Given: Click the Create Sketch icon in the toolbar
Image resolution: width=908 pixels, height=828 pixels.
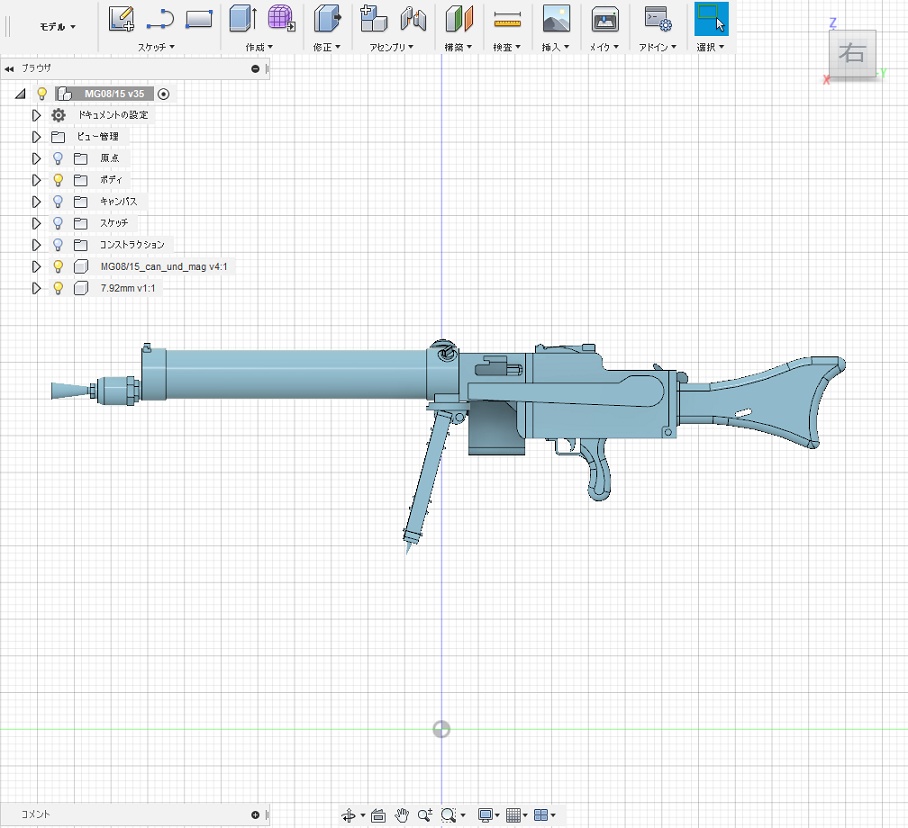Looking at the screenshot, I should (122, 18).
